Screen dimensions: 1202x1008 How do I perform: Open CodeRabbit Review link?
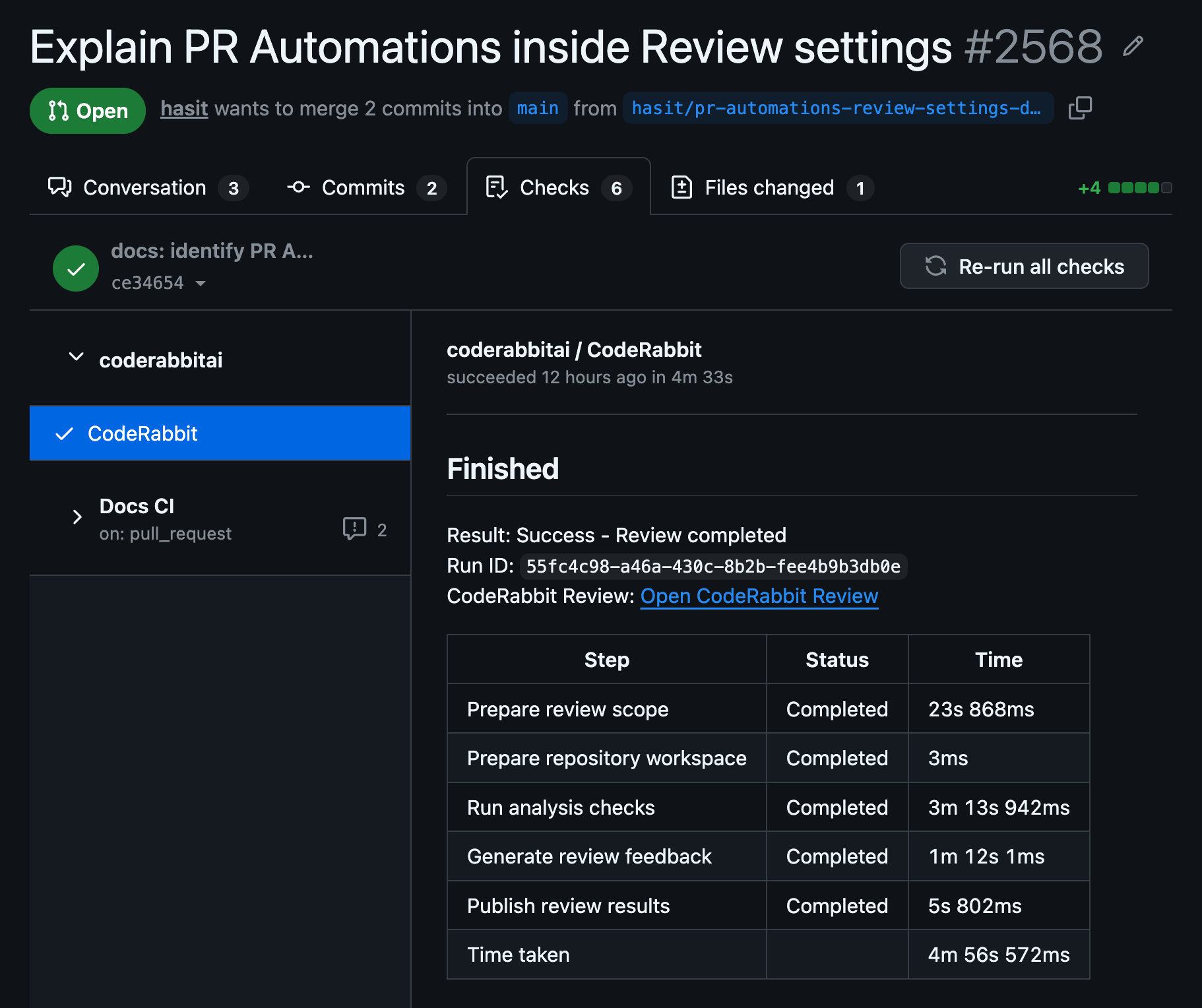(x=759, y=596)
